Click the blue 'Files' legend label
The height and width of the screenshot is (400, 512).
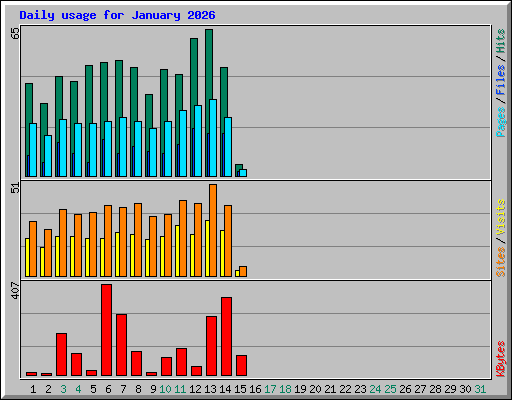point(500,80)
